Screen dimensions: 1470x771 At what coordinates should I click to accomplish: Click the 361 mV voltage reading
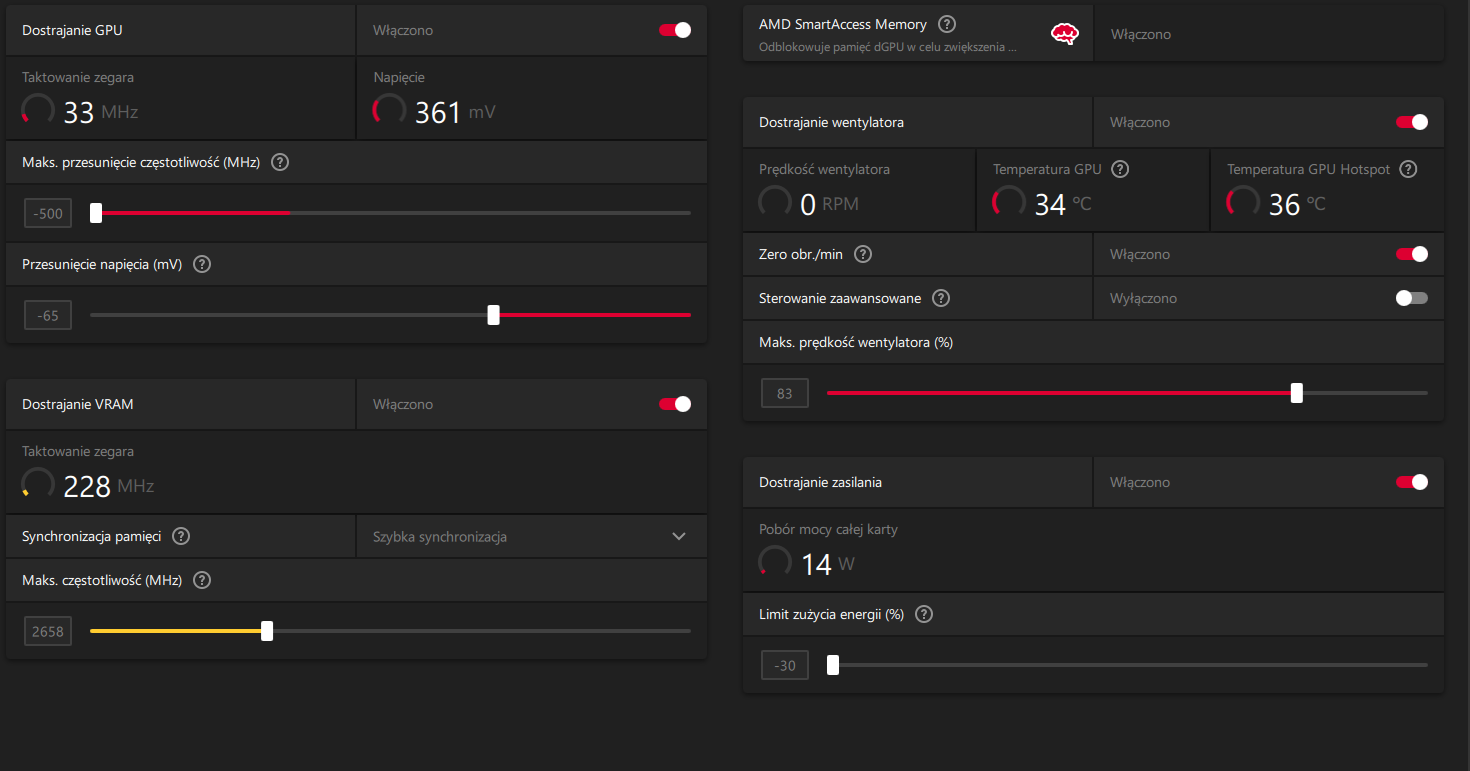[455, 112]
